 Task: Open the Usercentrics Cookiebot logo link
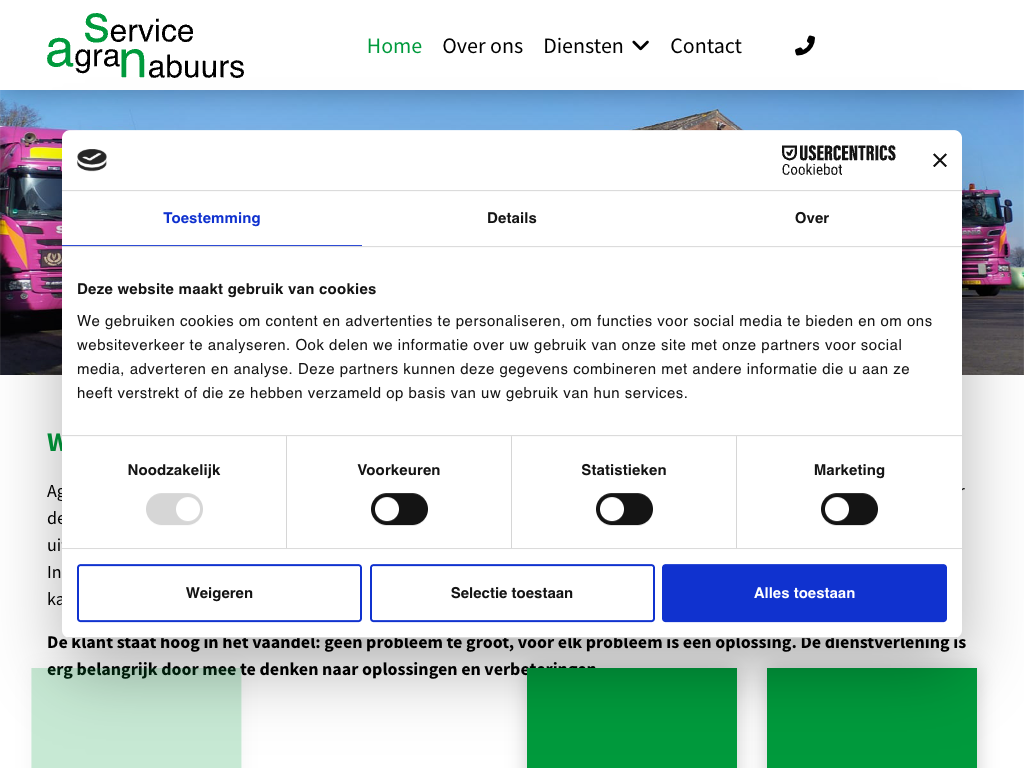pyautogui.click(x=838, y=160)
